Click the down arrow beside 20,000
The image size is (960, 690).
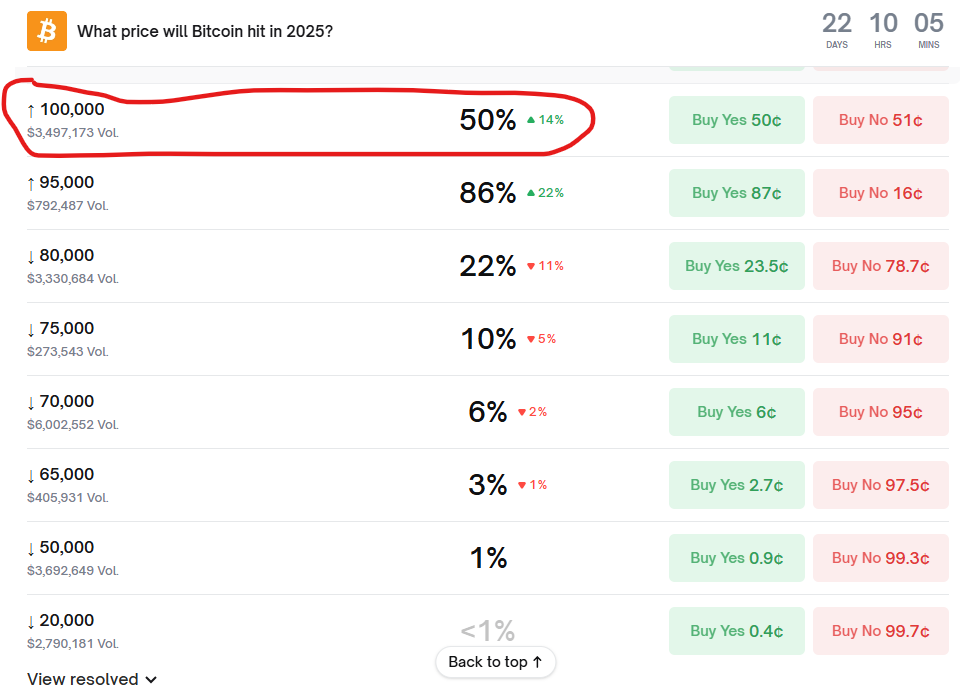tap(31, 621)
